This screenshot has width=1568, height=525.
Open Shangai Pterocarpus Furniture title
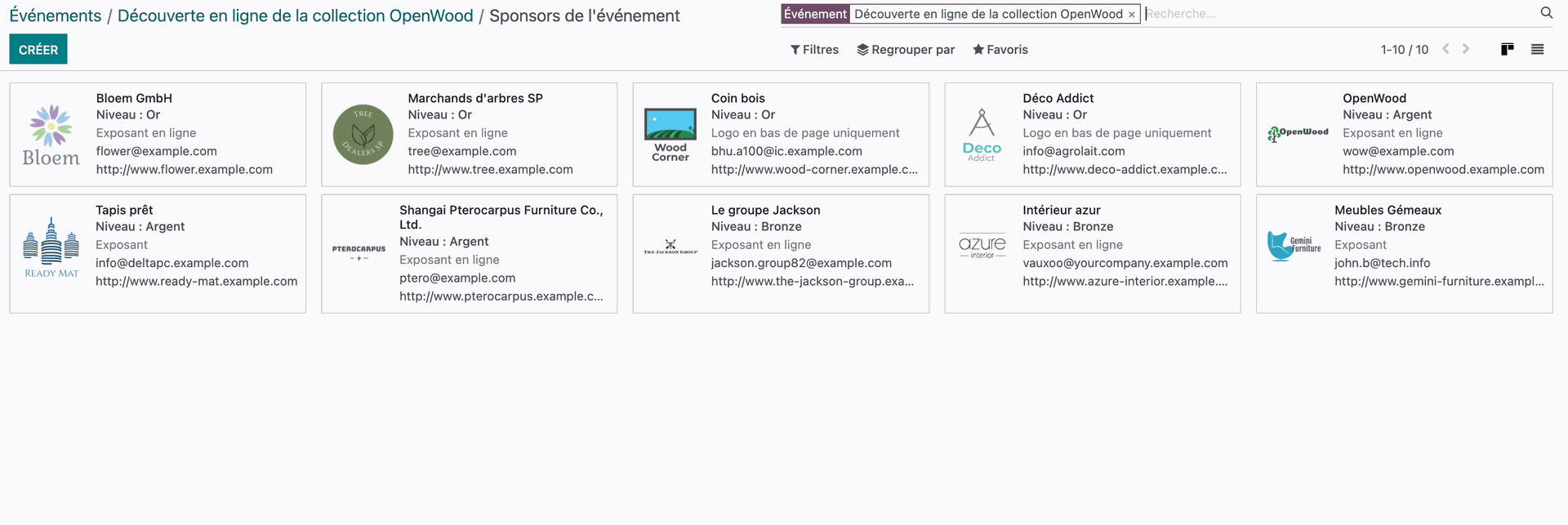tap(501, 217)
